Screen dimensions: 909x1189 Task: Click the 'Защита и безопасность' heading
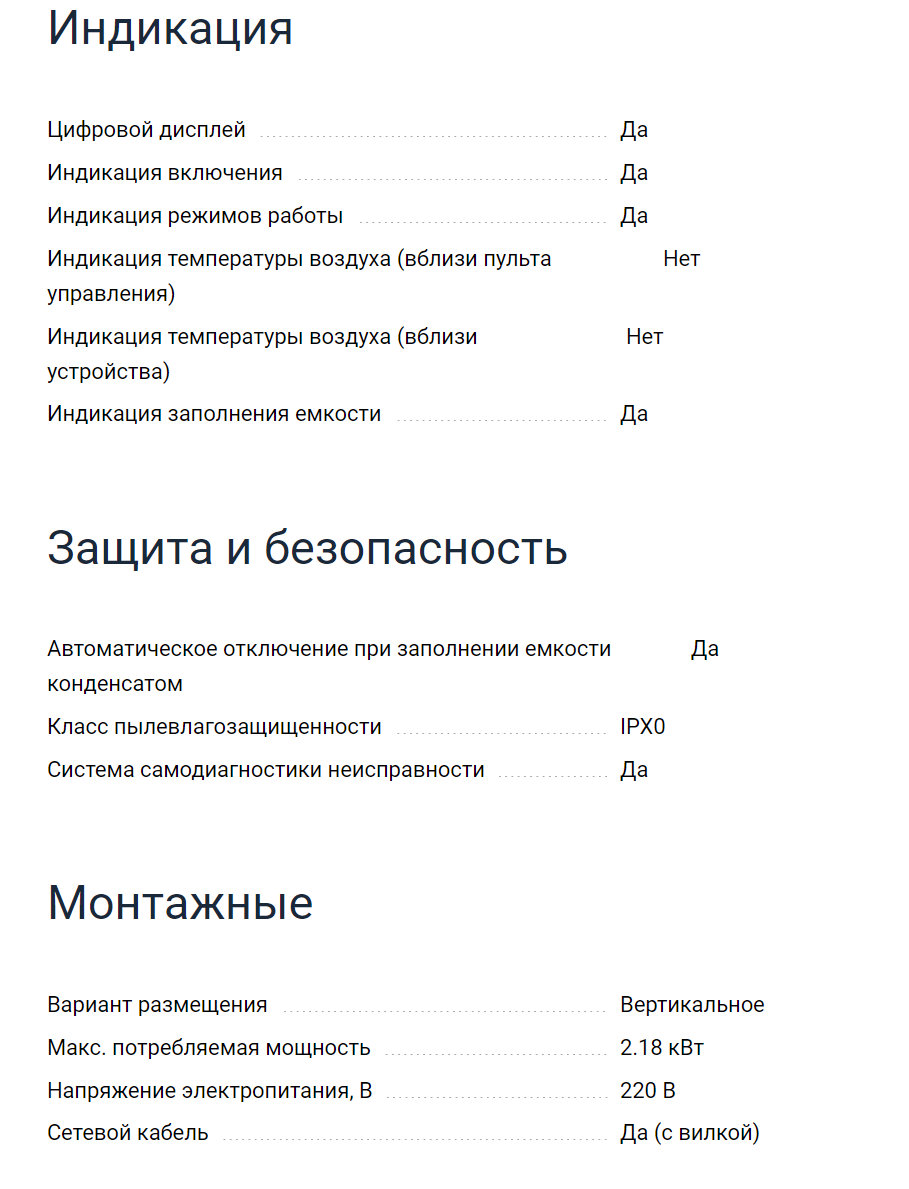click(307, 547)
